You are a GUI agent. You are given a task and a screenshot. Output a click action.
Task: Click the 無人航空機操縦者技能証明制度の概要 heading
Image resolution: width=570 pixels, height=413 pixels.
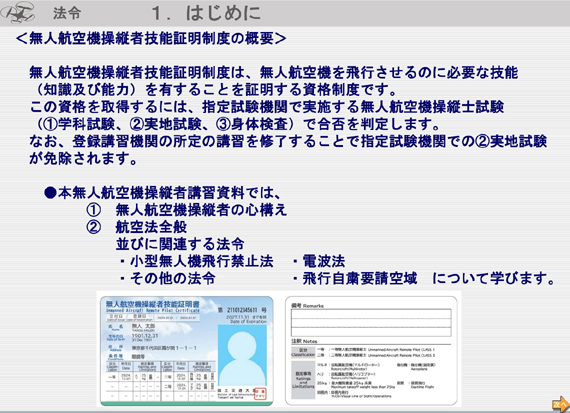point(151,38)
